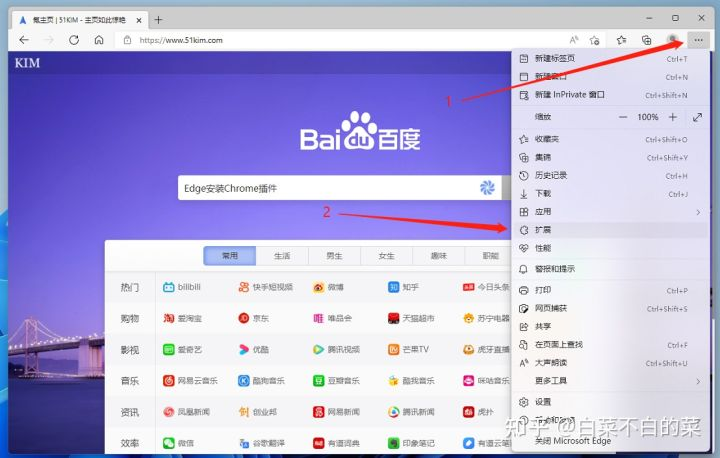Open the 网易云音乐 link
Image resolution: width=720 pixels, height=458 pixels.
(190, 381)
